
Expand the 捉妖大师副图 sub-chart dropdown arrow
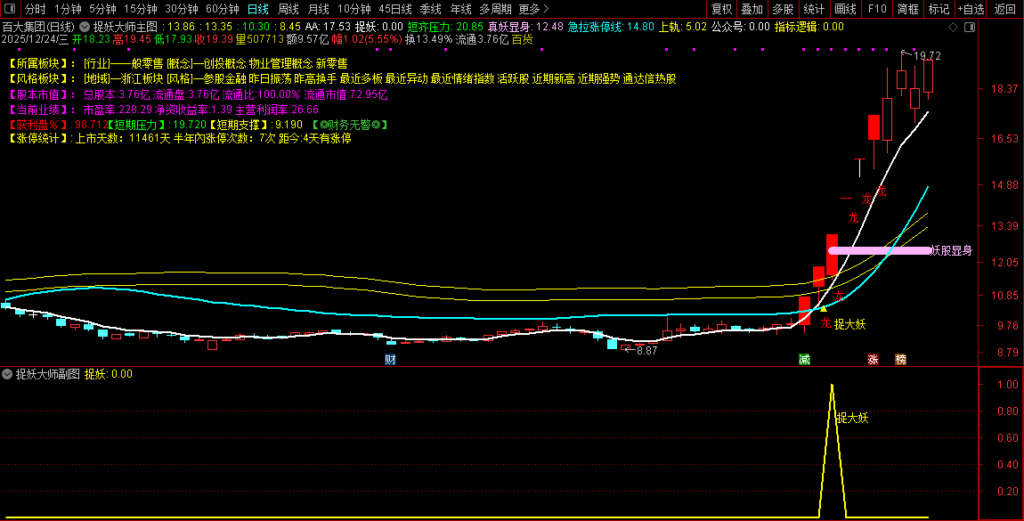click(7, 374)
